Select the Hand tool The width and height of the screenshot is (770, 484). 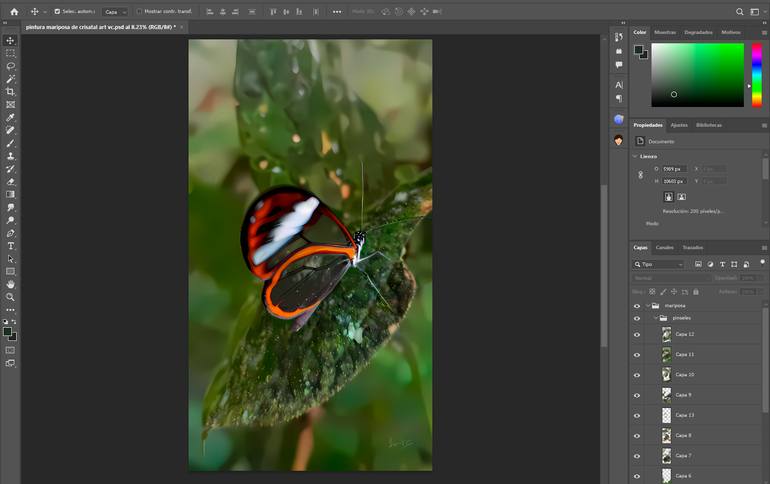tap(11, 284)
